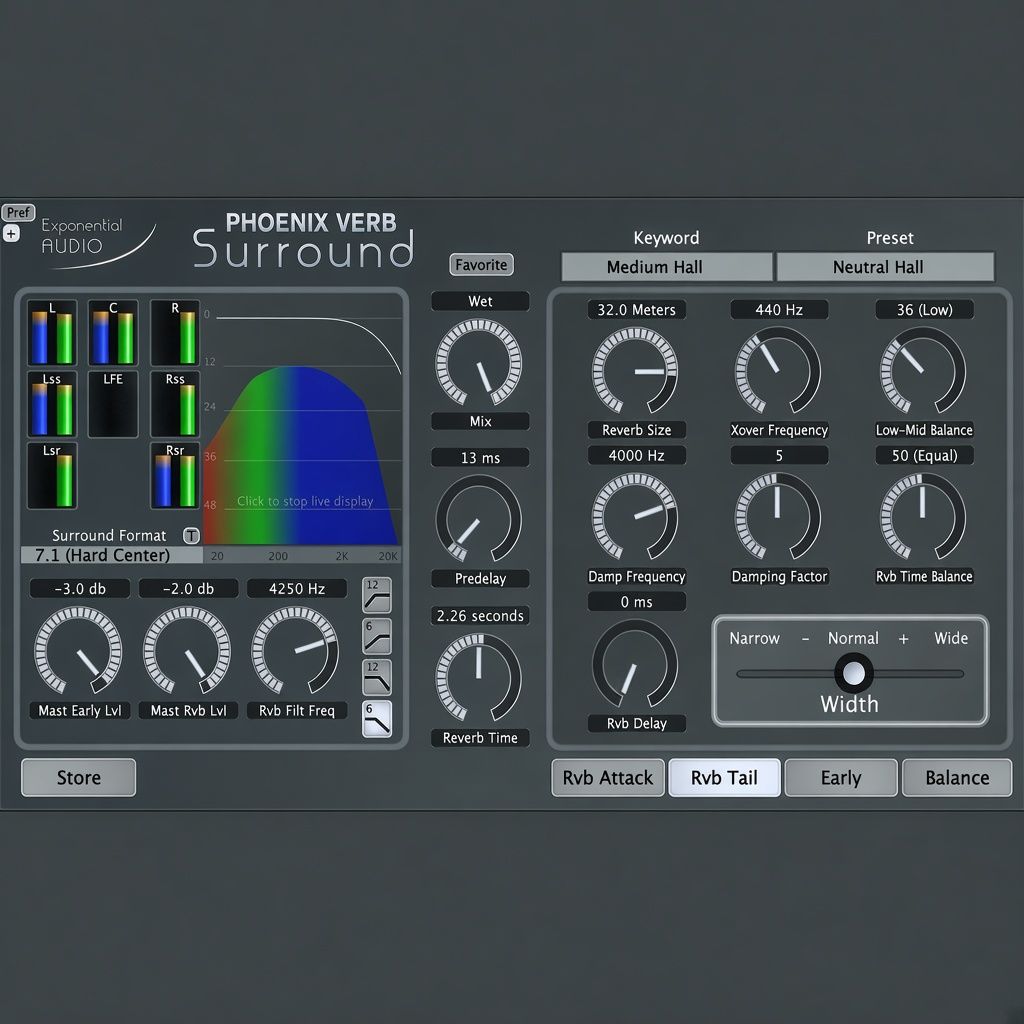Click the -2.0 db reverb level field
This screenshot has height=1024, width=1024.
tap(188, 588)
